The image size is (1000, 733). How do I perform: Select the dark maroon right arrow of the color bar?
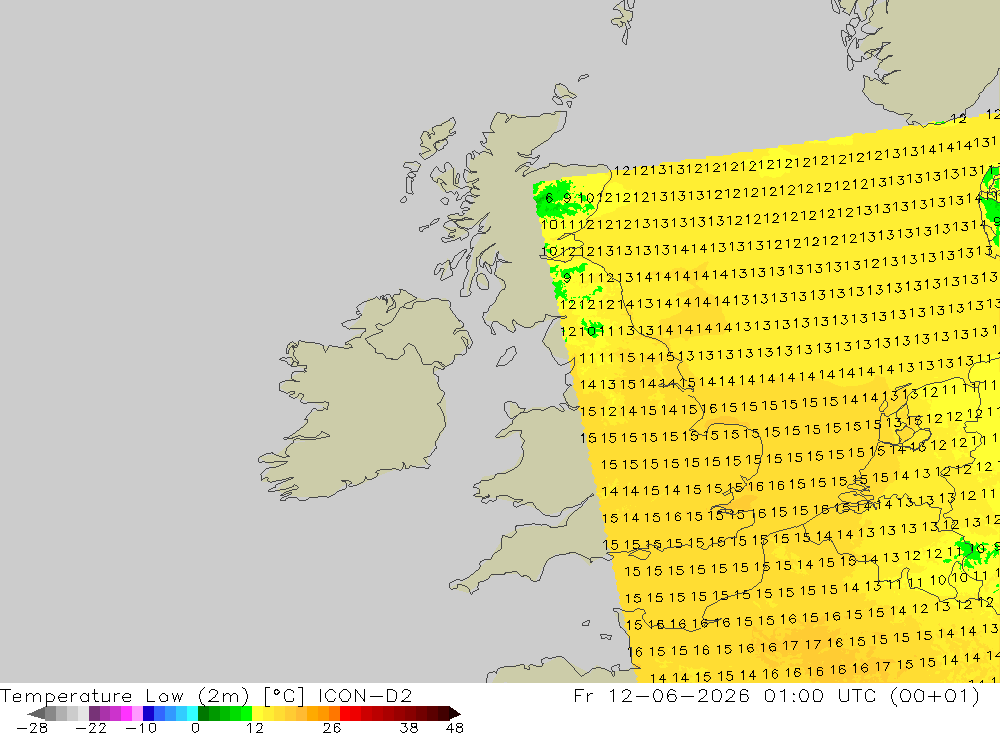(x=455, y=714)
